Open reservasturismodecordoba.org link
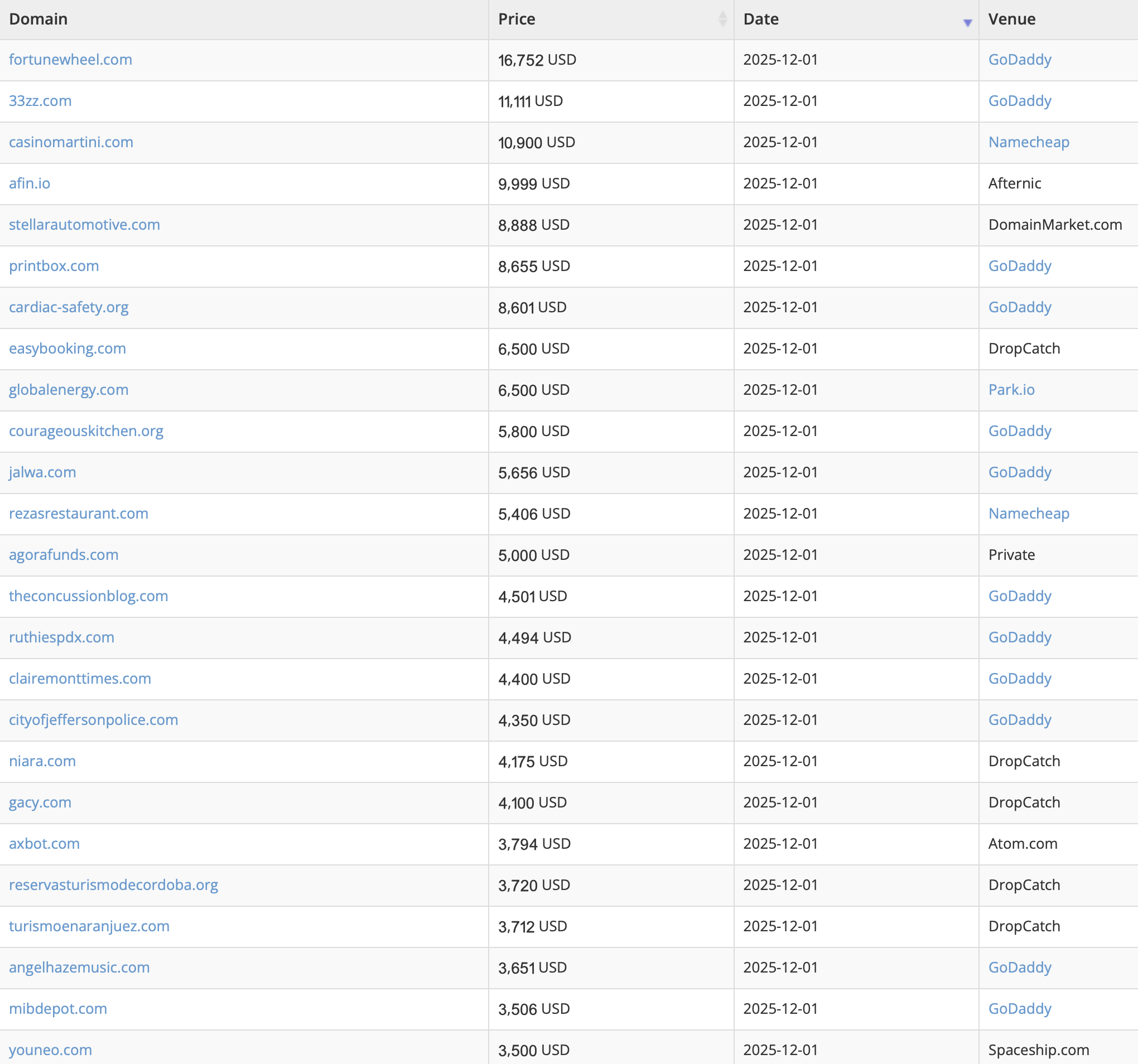Viewport: 1138px width, 1064px height. point(113,885)
